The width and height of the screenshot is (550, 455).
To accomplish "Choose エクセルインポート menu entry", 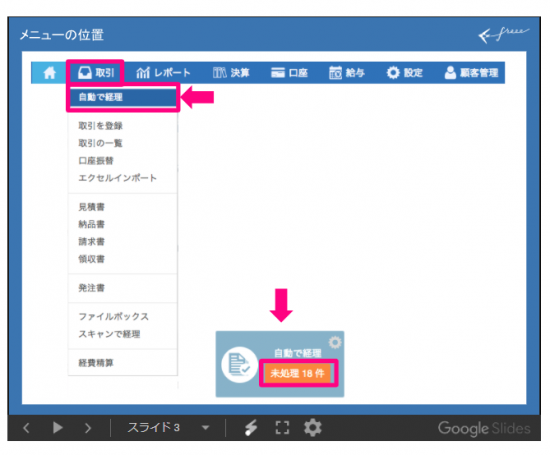I will (x=117, y=178).
